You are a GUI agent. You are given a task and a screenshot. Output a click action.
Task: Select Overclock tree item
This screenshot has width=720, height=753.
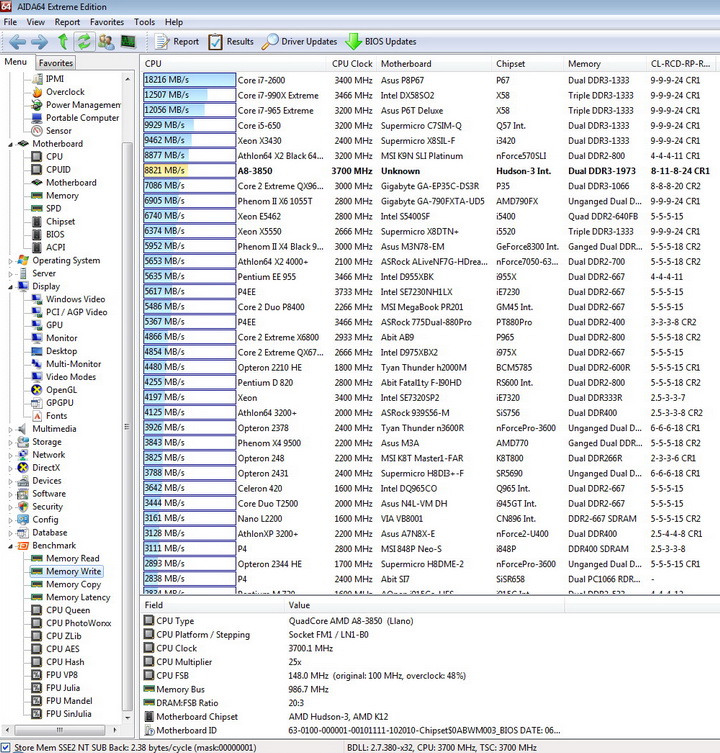[x=65, y=92]
